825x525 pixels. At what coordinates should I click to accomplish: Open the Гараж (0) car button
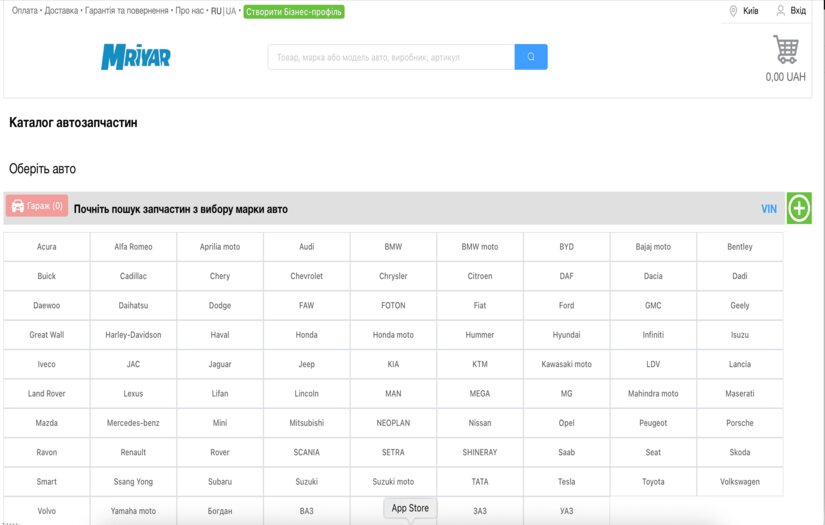point(37,206)
